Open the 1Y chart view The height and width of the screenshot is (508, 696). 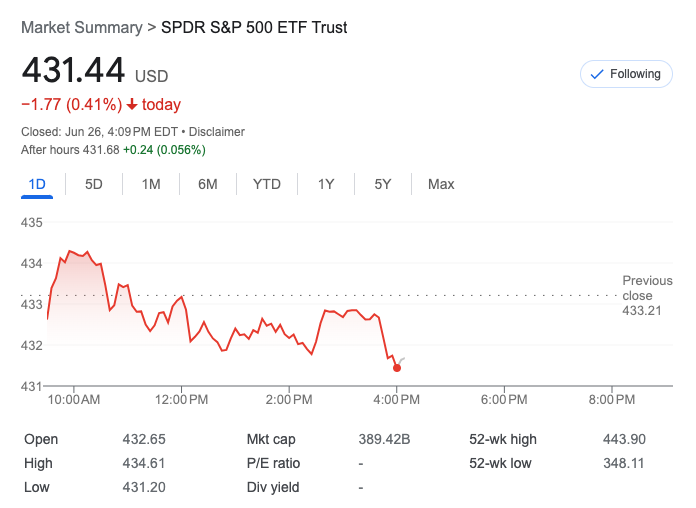pyautogui.click(x=326, y=184)
